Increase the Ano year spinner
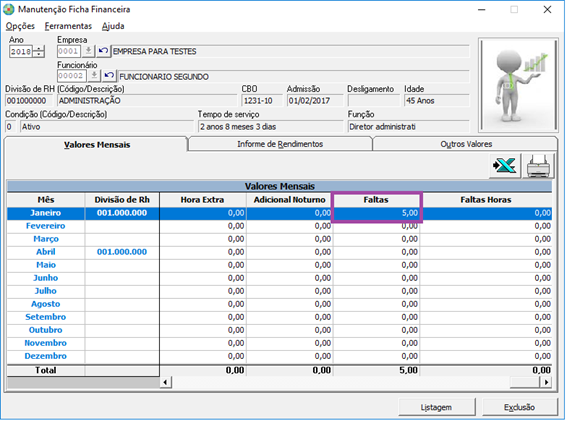 point(39,48)
